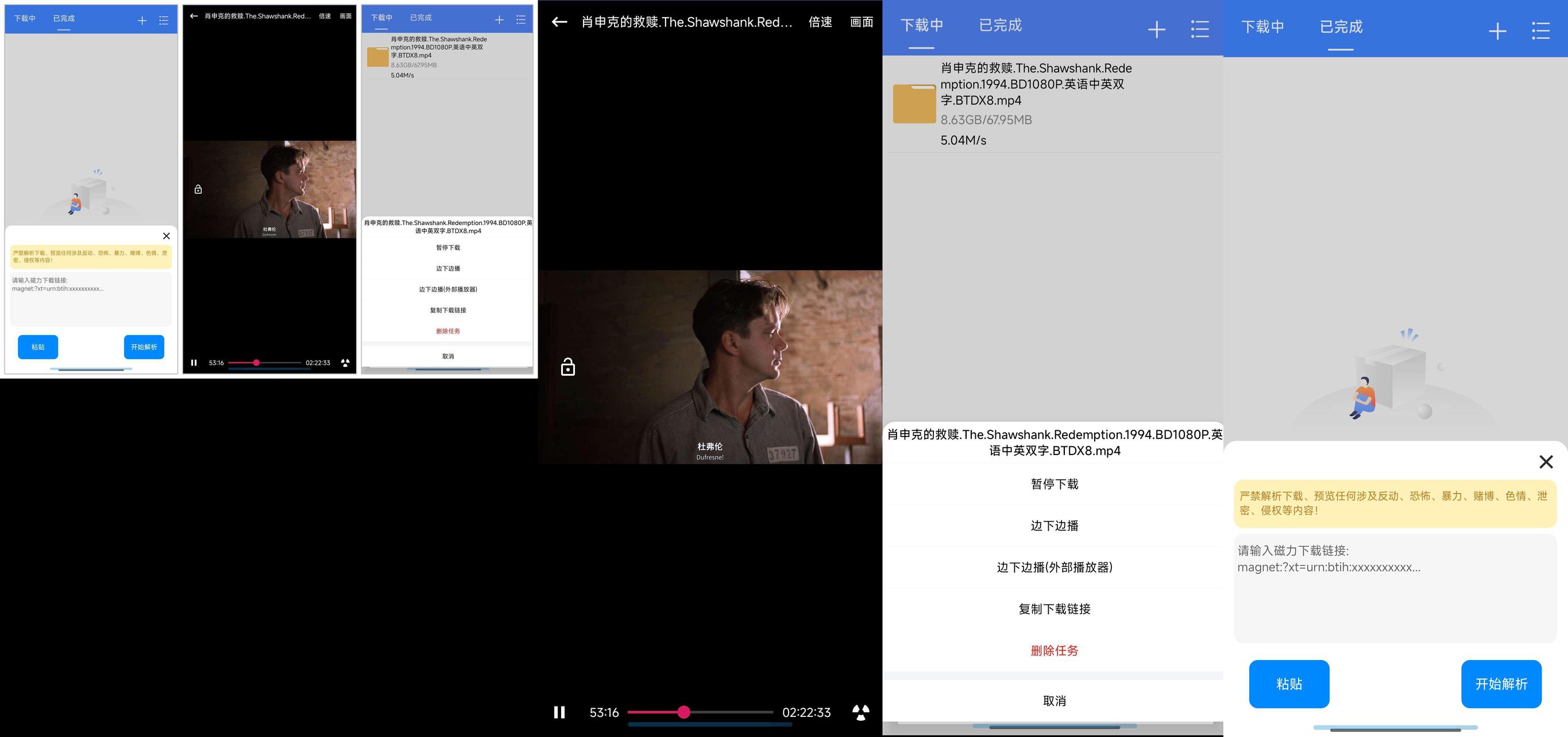1568x737 pixels.
Task: Click 8.63GB/67.95MB size text in large list
Action: pos(986,120)
